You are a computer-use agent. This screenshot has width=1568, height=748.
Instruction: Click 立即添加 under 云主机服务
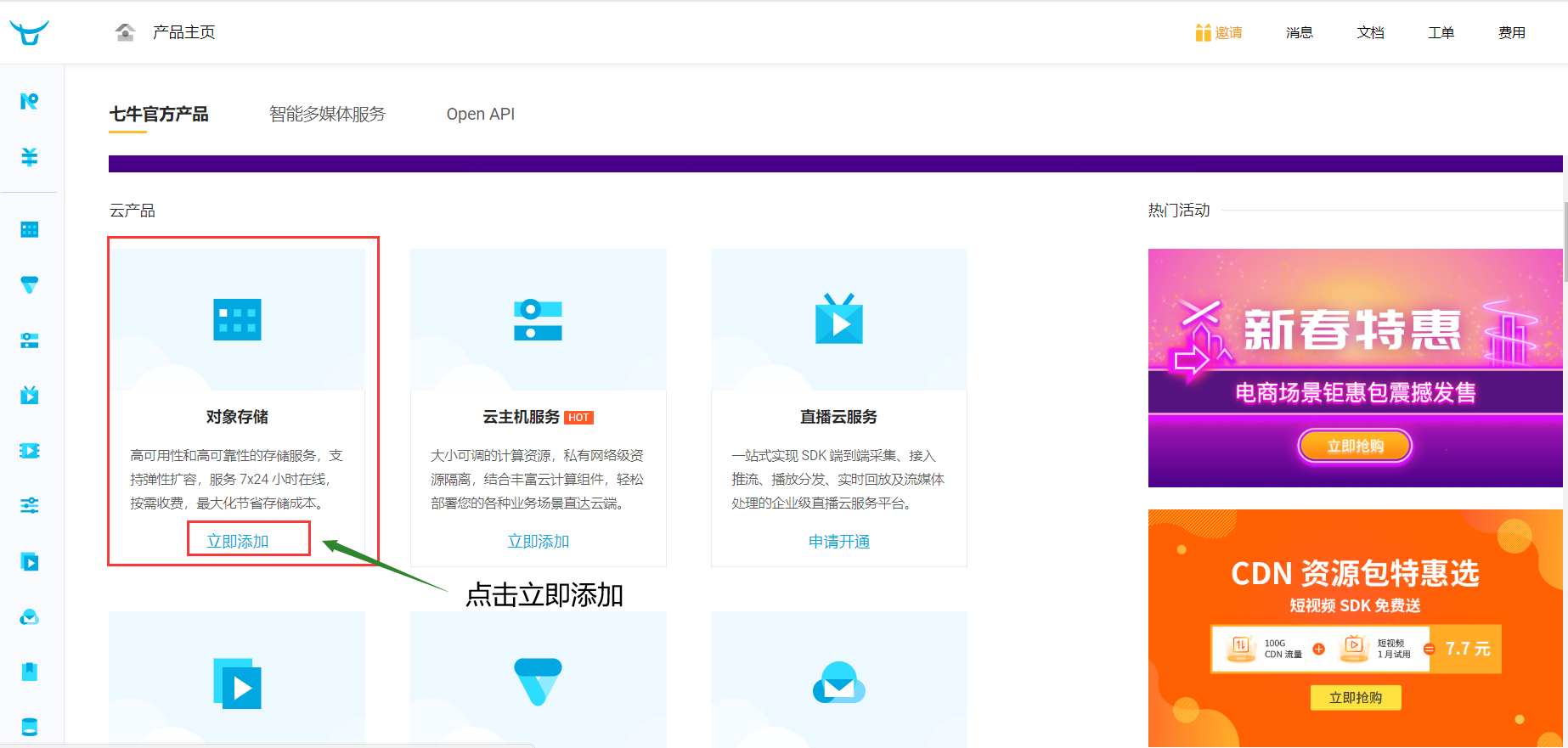tap(539, 541)
